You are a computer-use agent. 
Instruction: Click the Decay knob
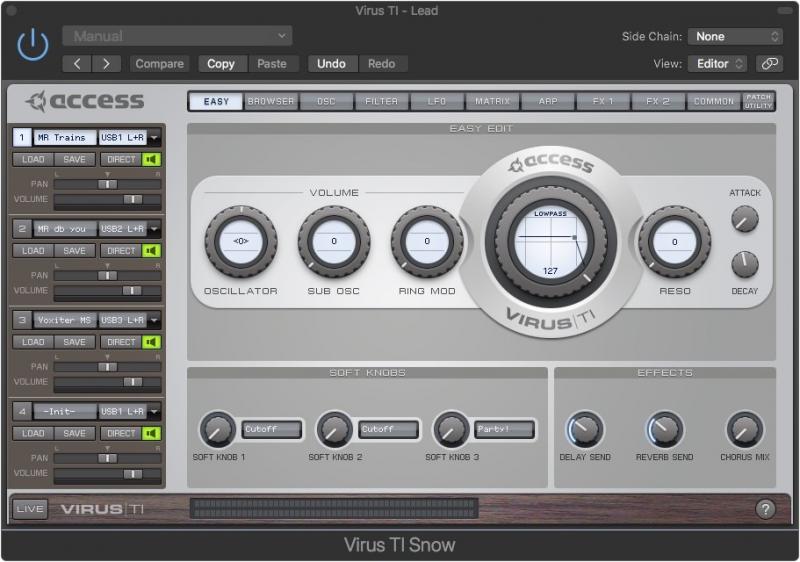point(745,264)
